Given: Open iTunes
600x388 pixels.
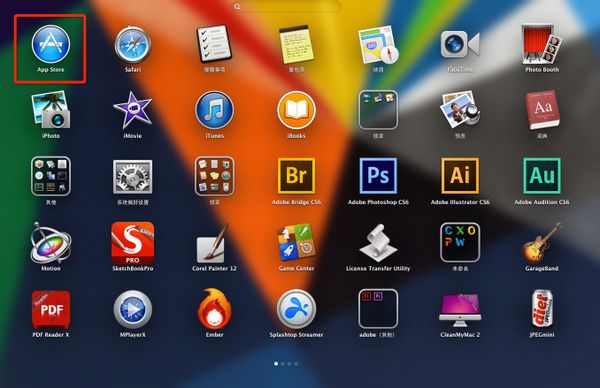Looking at the screenshot, I should tap(214, 110).
